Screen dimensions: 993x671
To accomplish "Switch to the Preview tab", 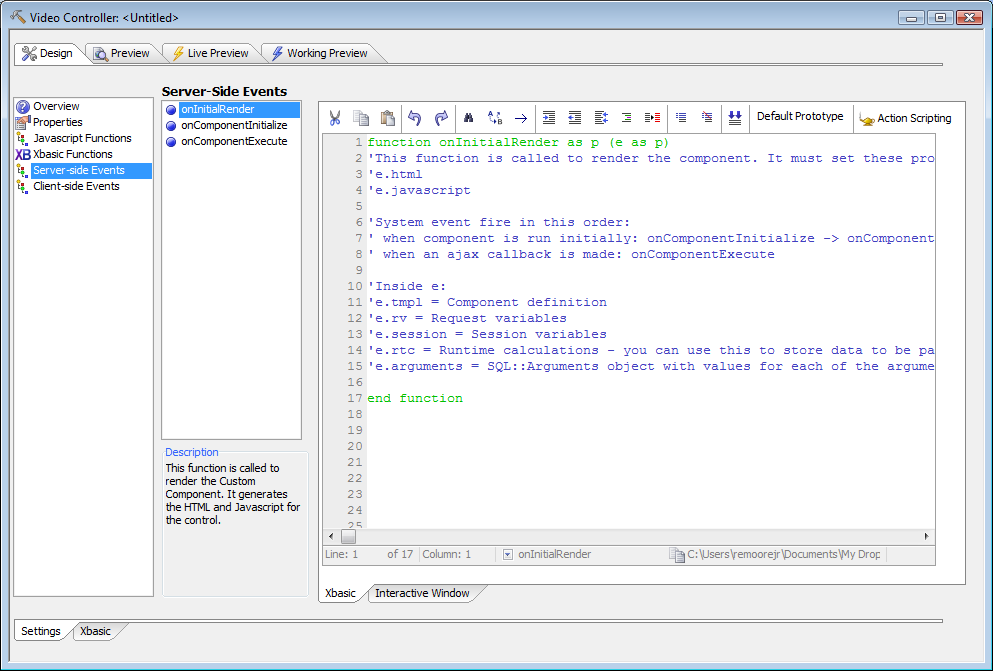I will [x=122, y=53].
